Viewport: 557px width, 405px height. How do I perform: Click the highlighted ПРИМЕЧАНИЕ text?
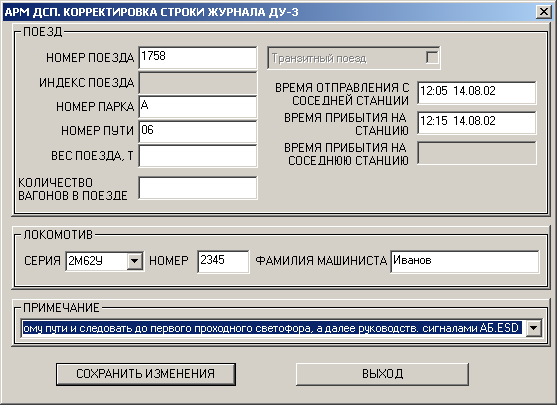pos(272,328)
